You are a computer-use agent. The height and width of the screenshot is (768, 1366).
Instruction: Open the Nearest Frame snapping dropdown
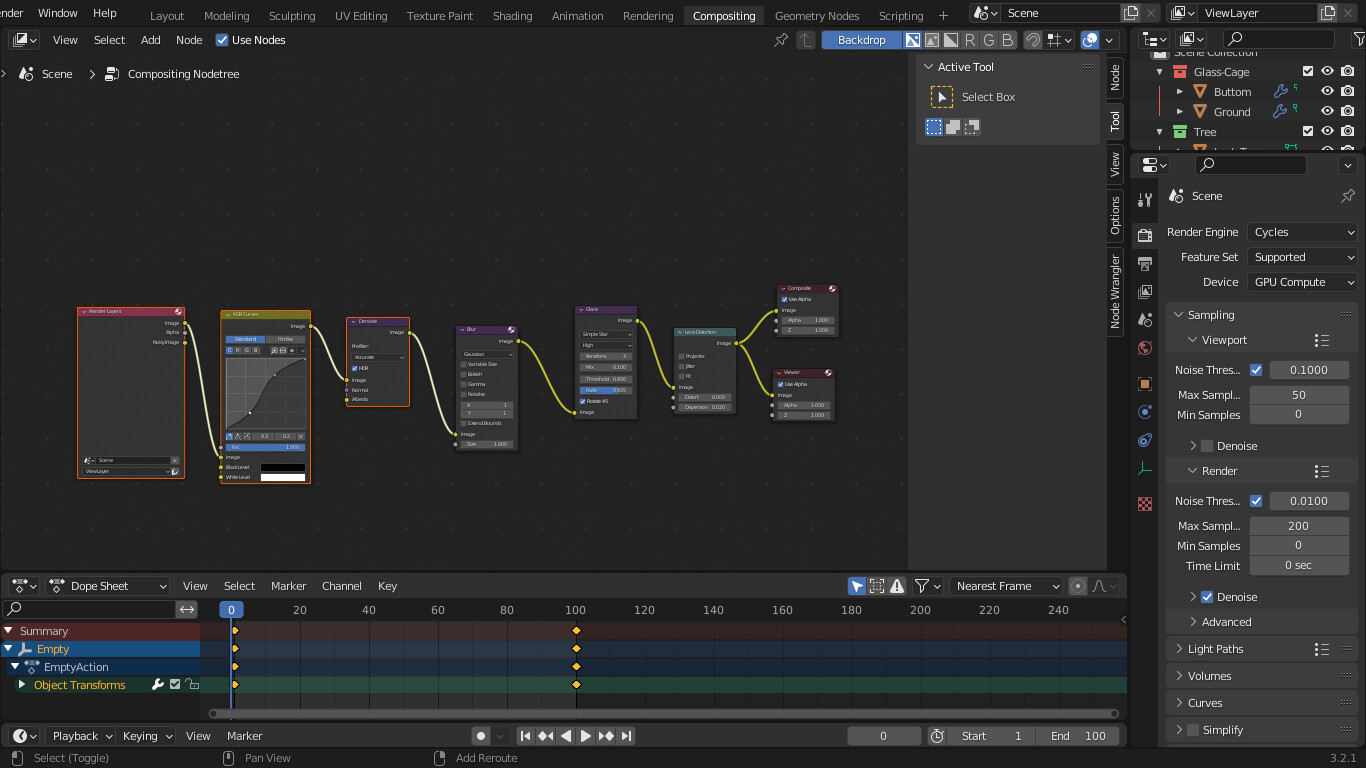1006,586
